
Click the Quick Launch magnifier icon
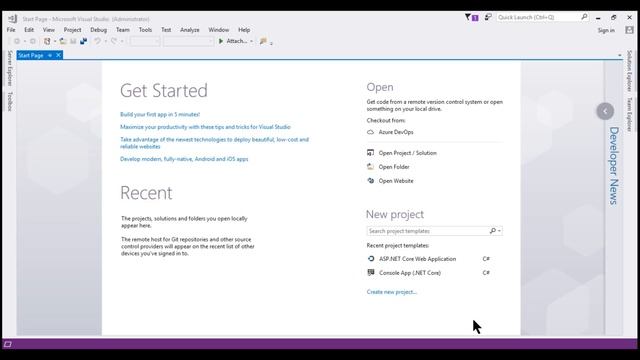584,17
